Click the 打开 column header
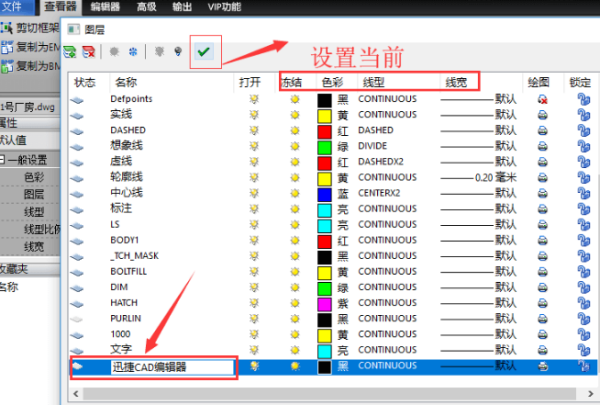 (x=250, y=82)
